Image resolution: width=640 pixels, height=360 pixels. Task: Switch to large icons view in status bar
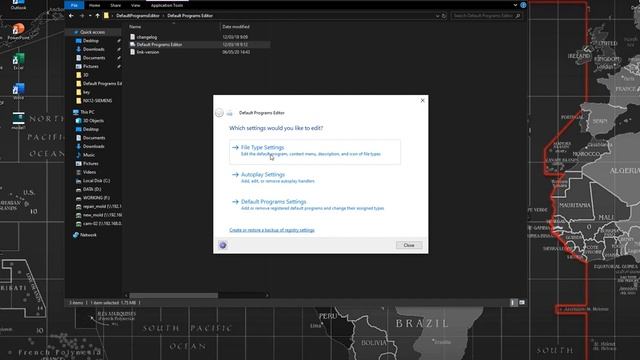tap(522, 302)
